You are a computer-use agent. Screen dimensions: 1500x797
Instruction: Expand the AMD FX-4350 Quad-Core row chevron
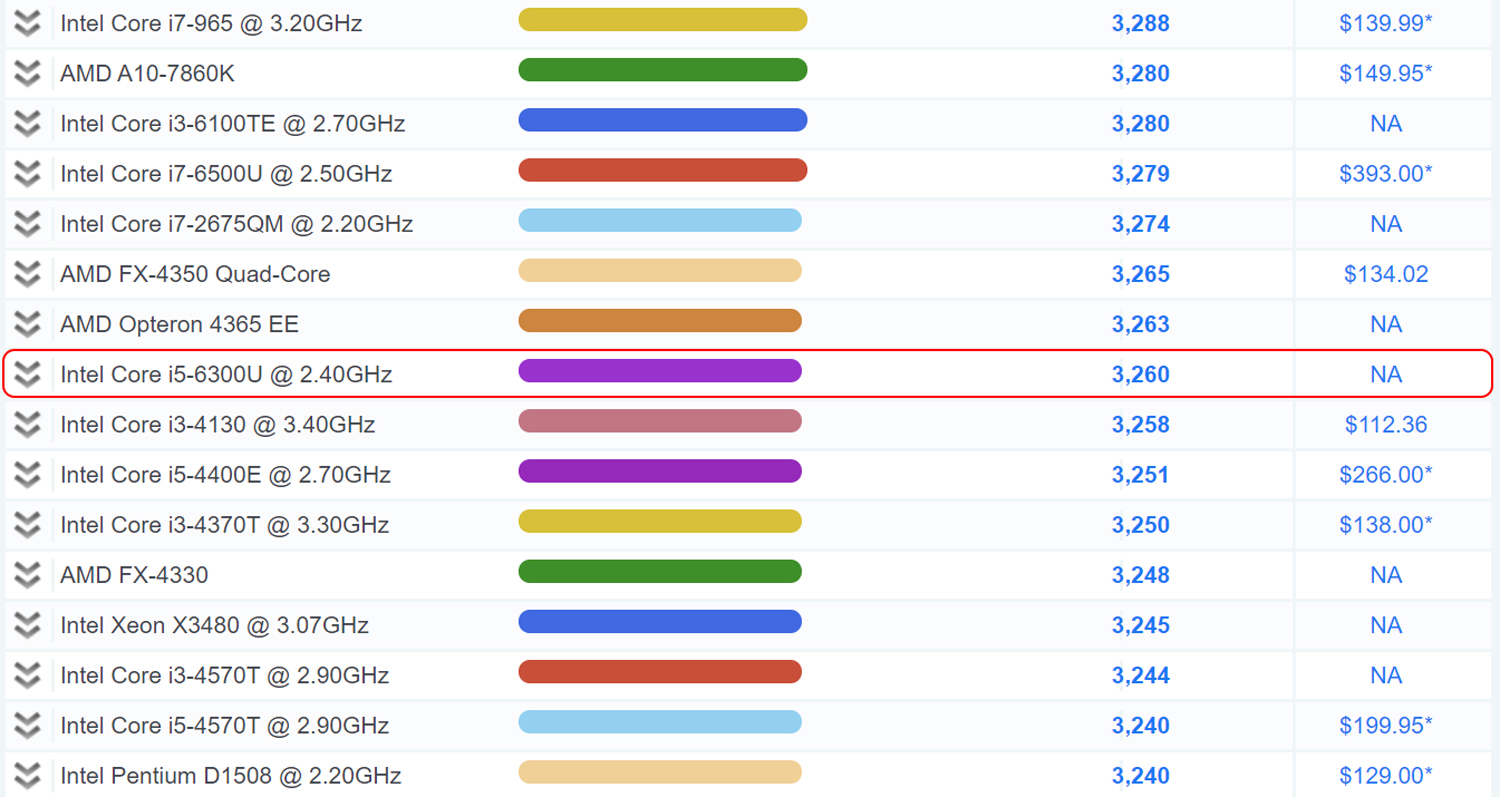coord(28,273)
